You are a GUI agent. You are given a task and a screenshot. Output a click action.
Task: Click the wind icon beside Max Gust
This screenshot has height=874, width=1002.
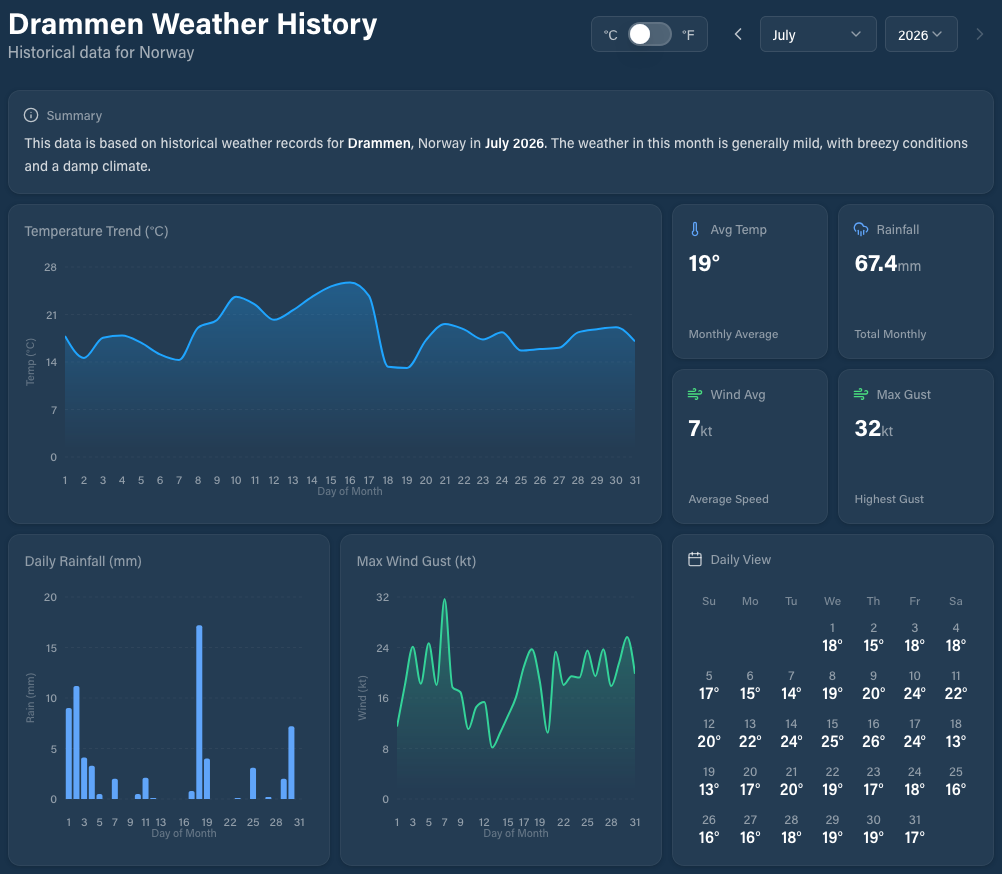pyautogui.click(x=861, y=394)
